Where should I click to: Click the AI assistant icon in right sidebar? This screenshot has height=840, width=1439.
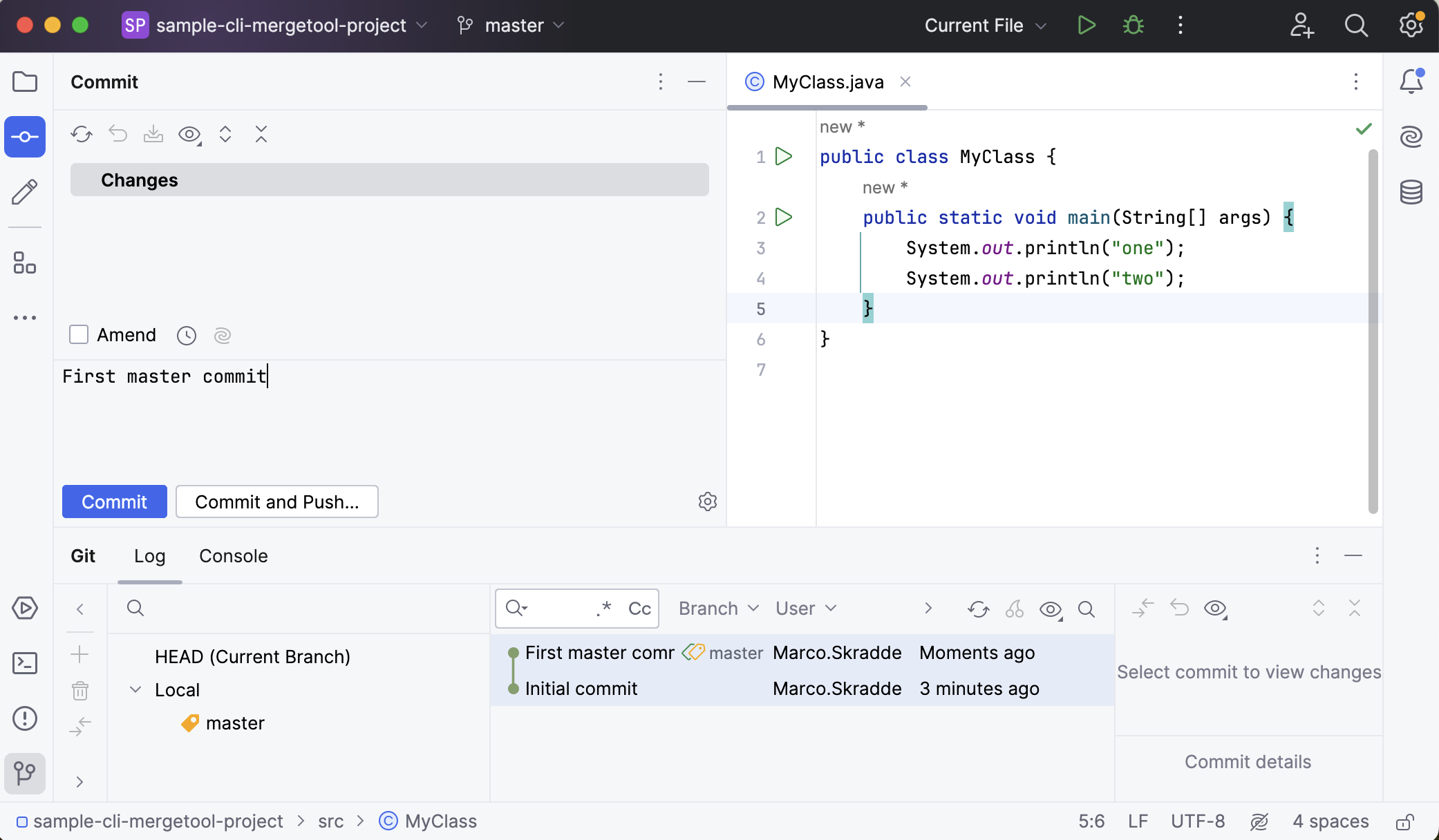(1413, 135)
